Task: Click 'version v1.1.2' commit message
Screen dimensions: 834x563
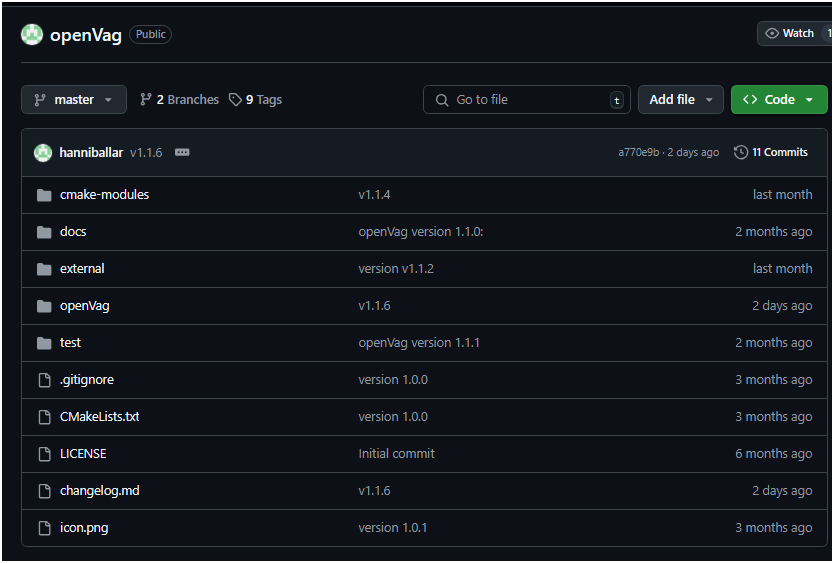Action: click(x=396, y=269)
